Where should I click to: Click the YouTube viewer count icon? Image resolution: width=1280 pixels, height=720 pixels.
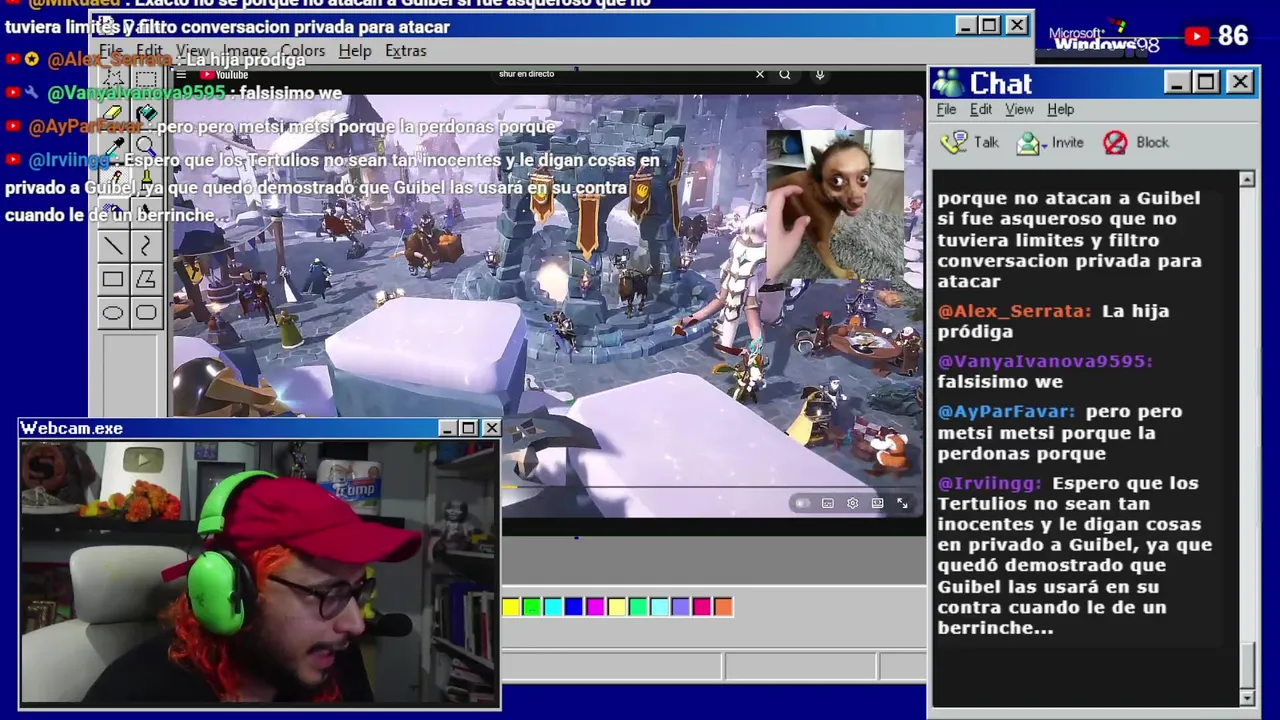[x=1197, y=37]
